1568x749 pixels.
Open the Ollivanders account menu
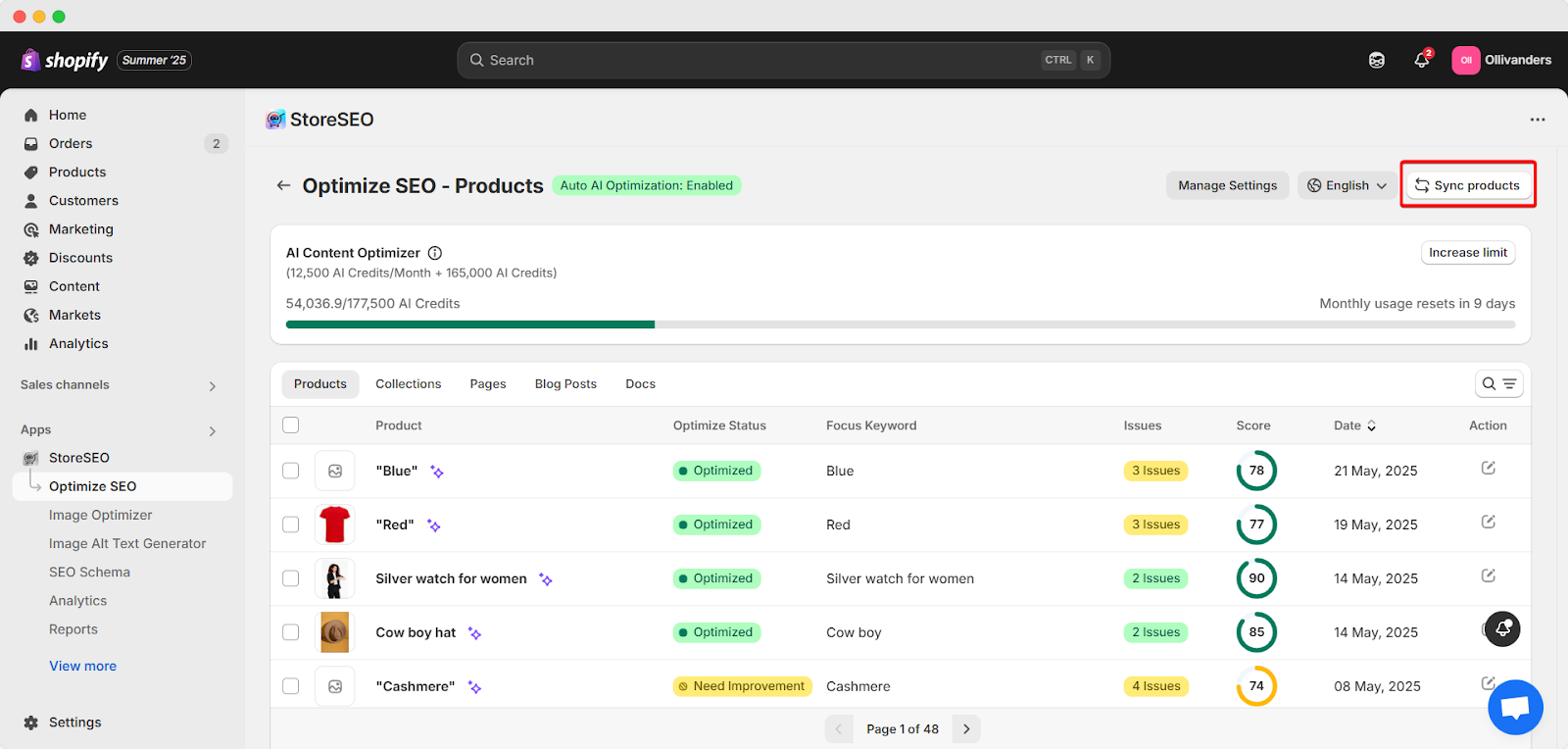click(1501, 60)
